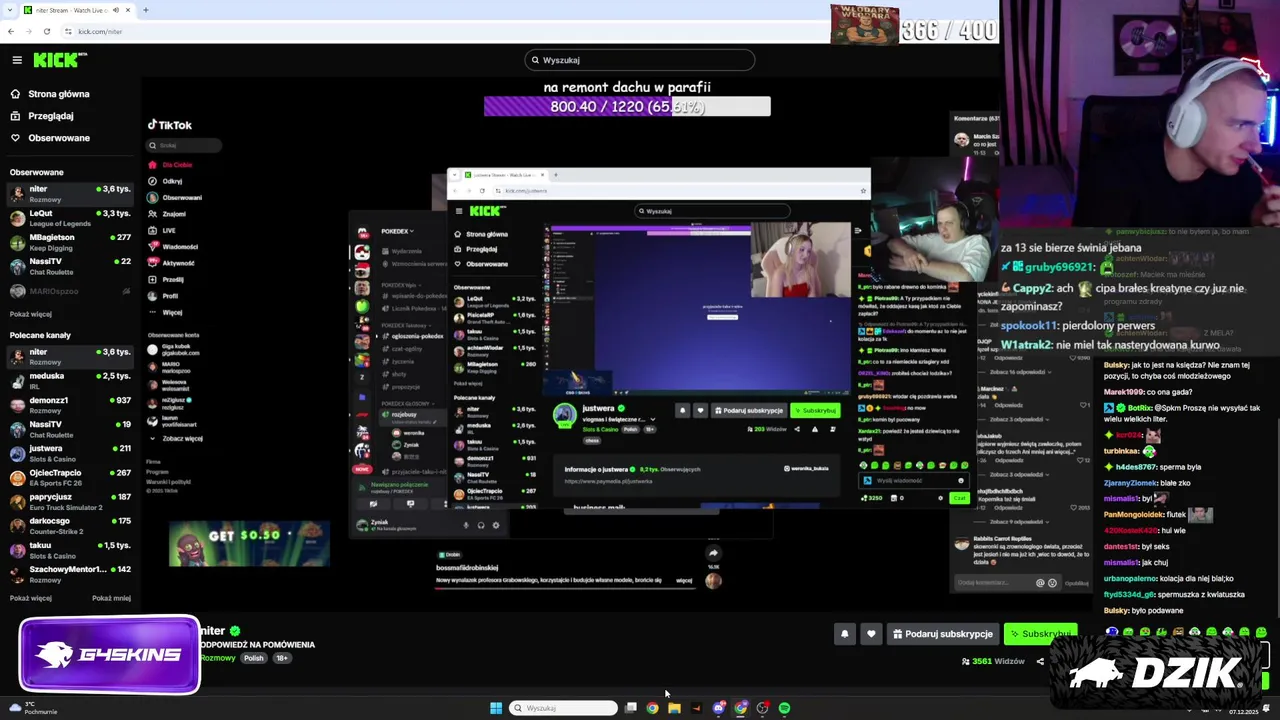Toggle notification bell for niter channel
The image size is (1280, 720).
(844, 634)
